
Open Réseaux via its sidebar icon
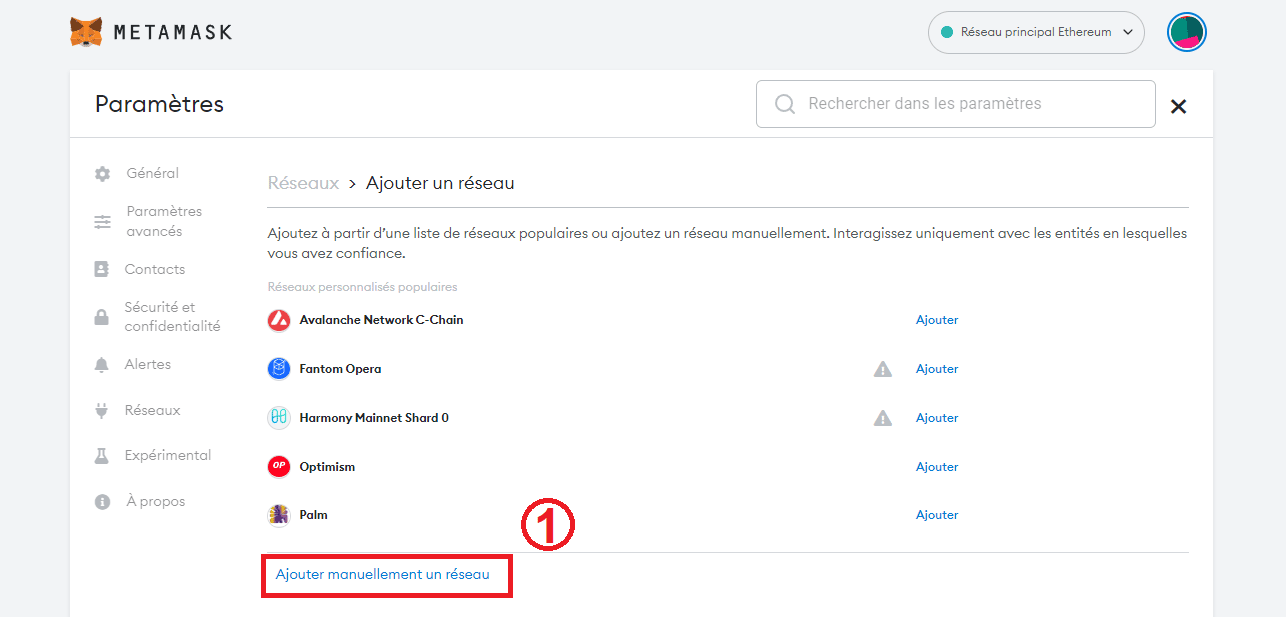tap(102, 410)
